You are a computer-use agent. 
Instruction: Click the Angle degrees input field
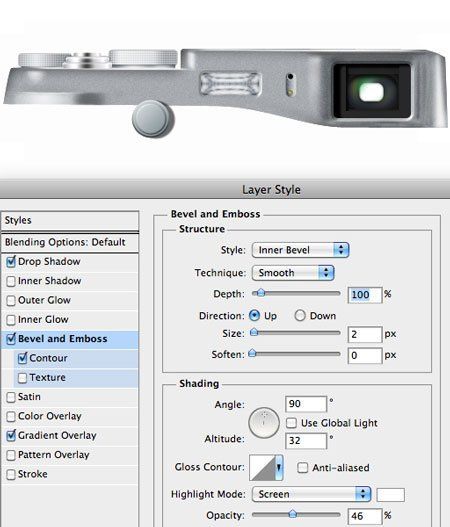pyautogui.click(x=306, y=404)
